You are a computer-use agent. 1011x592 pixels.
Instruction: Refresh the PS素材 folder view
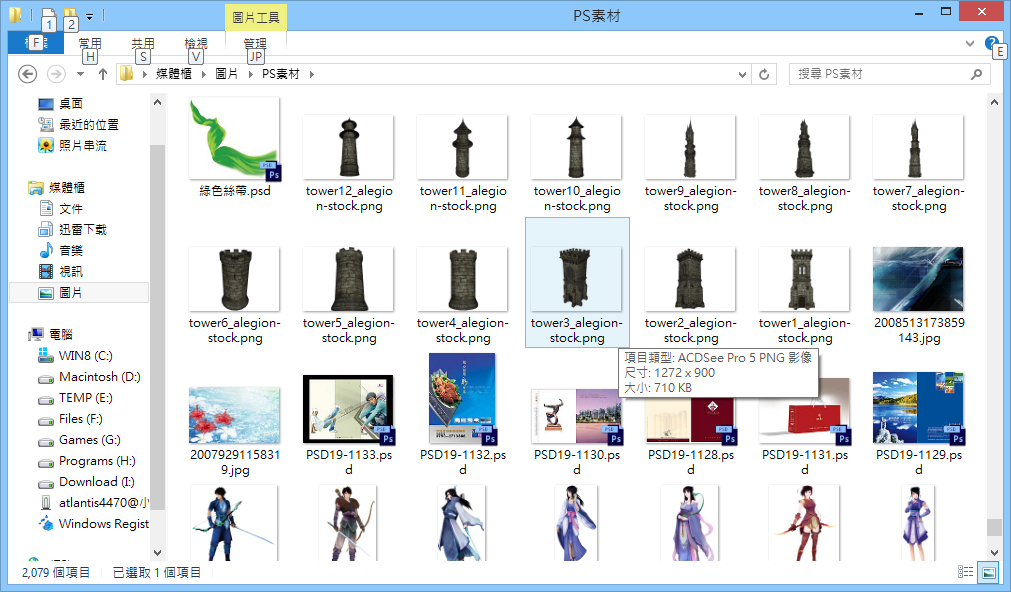pyautogui.click(x=765, y=74)
